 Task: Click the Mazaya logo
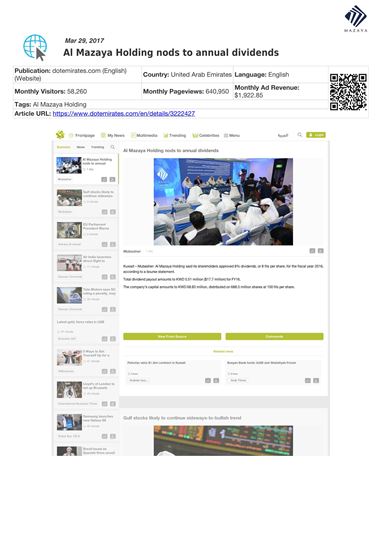(x=356, y=19)
